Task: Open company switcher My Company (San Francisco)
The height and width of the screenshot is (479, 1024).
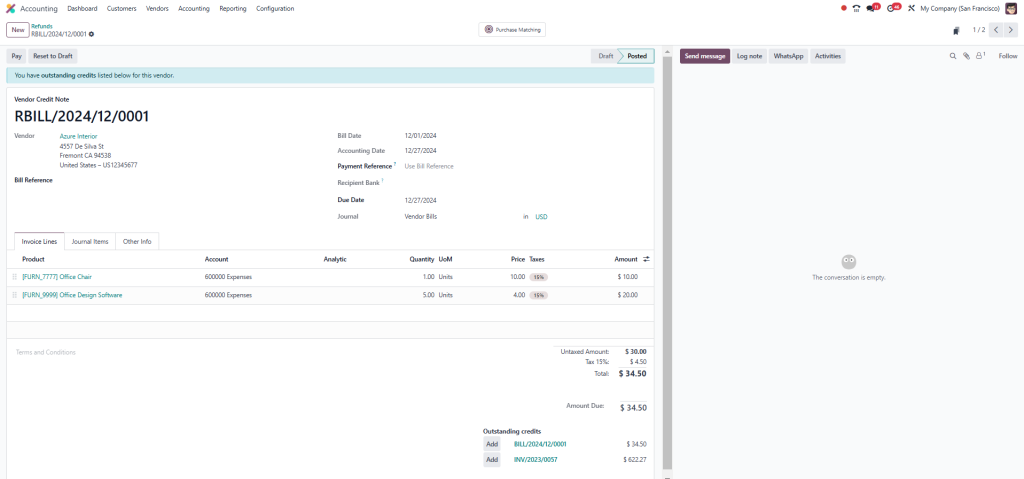Action: pos(959,8)
